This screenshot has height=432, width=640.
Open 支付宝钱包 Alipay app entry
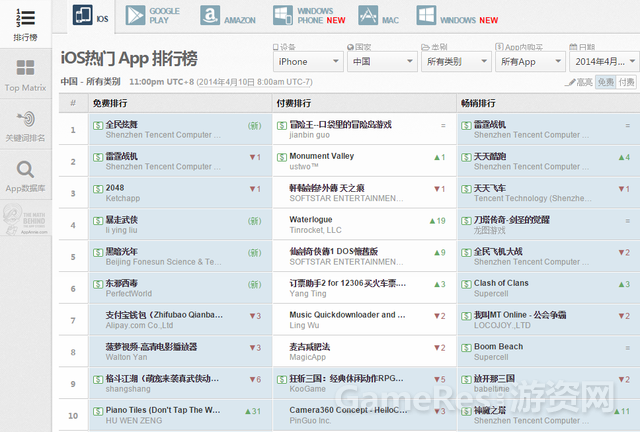(164, 315)
